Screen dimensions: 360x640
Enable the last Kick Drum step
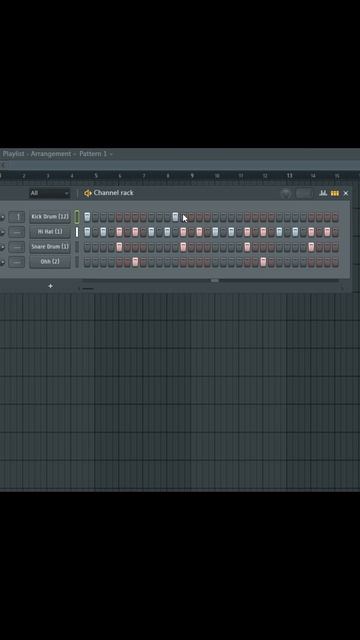click(335, 217)
